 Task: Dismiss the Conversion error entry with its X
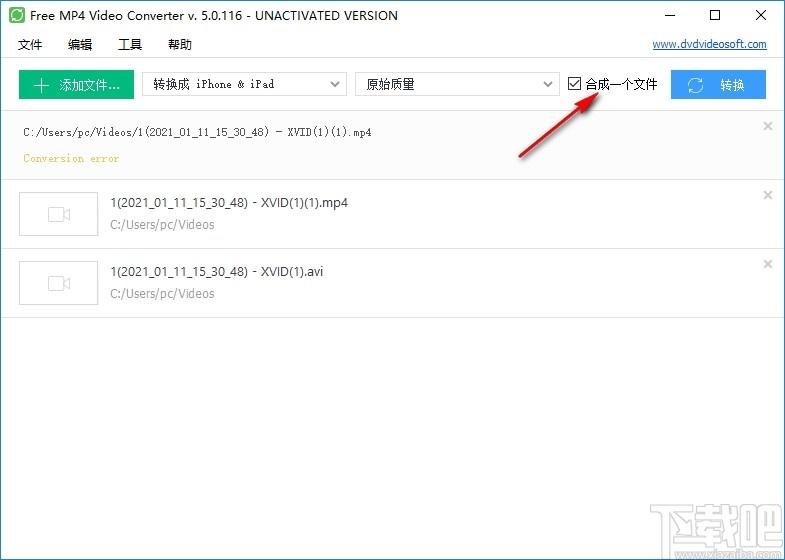pos(767,126)
